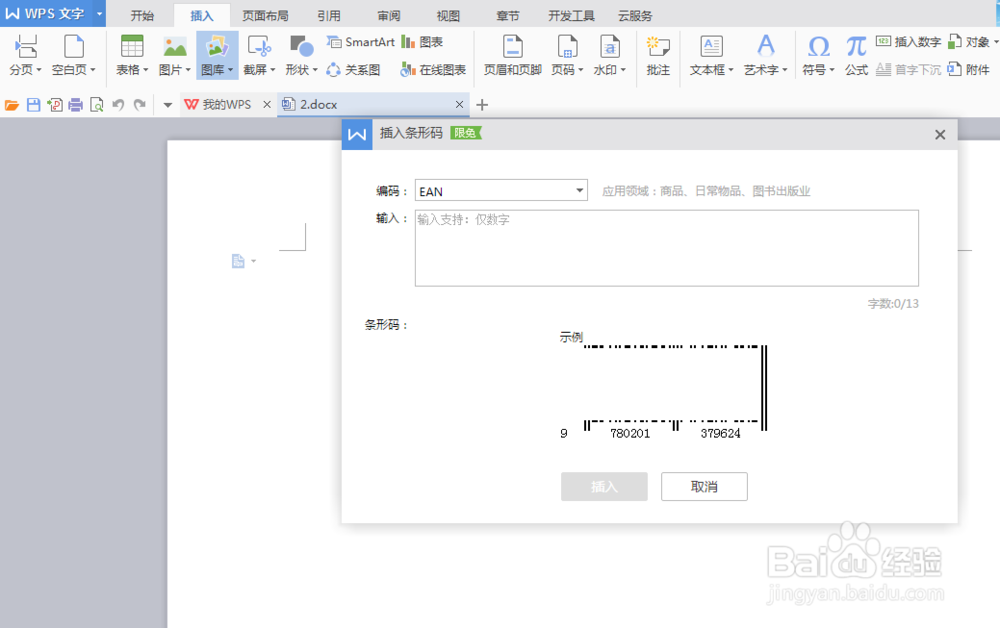Expand the symbol (符号) dropdown arrow
The width and height of the screenshot is (1000, 628).
pos(832,69)
